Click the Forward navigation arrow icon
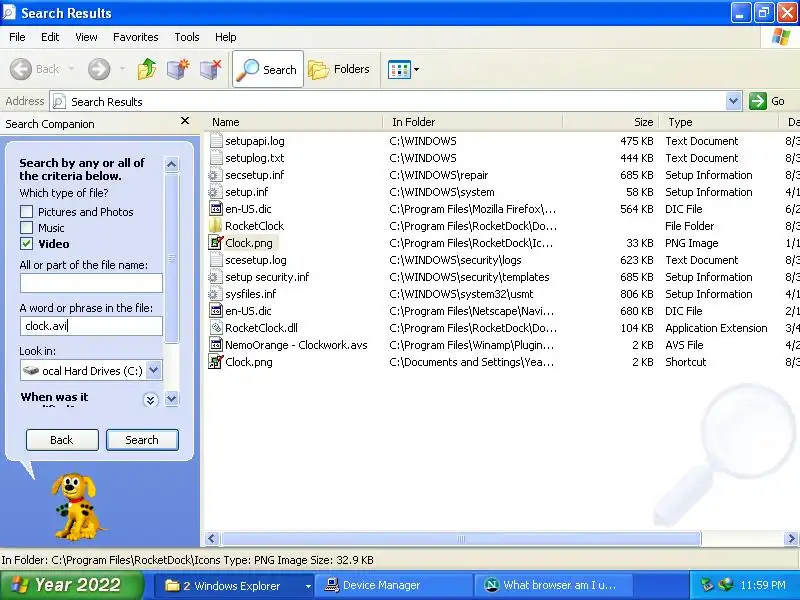The width and height of the screenshot is (800, 600). 99,69
